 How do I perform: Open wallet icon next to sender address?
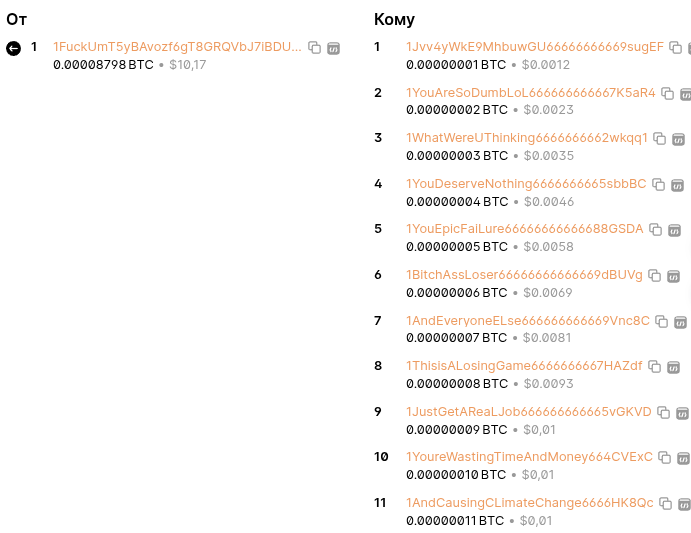(x=334, y=48)
